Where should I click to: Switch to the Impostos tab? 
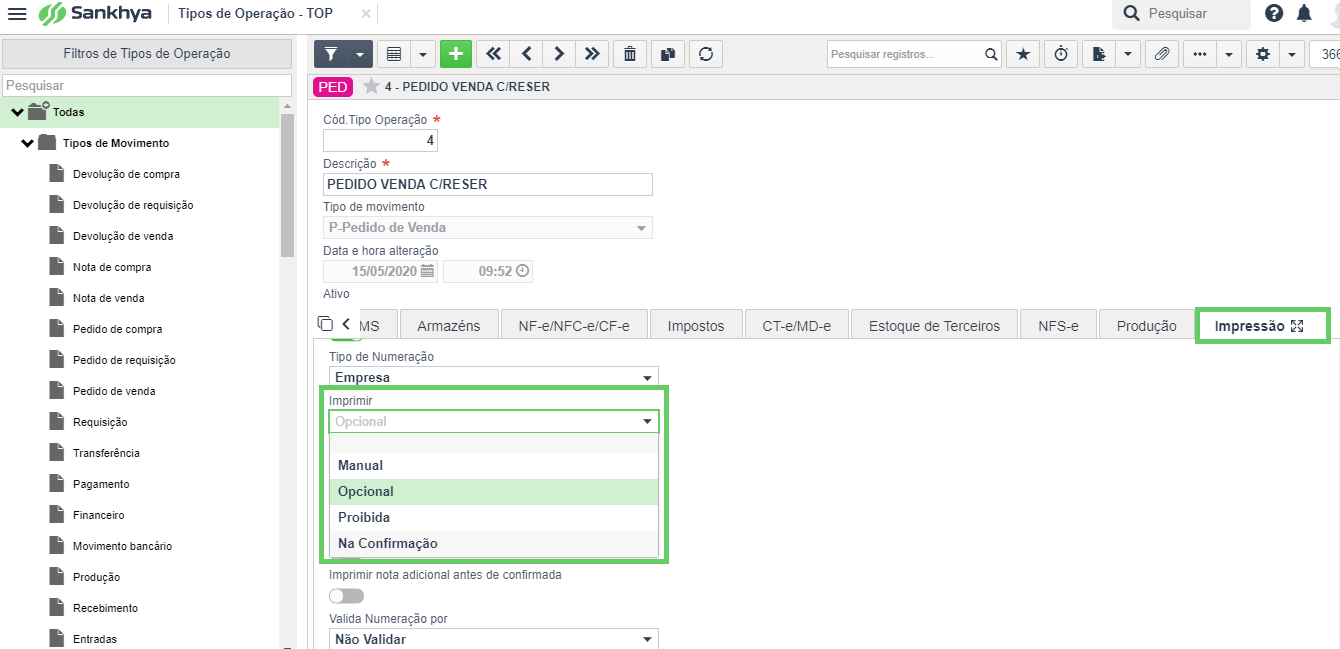click(696, 326)
